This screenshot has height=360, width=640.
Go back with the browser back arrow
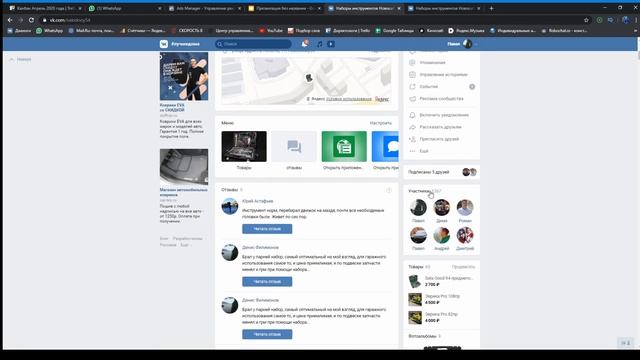click(x=10, y=20)
